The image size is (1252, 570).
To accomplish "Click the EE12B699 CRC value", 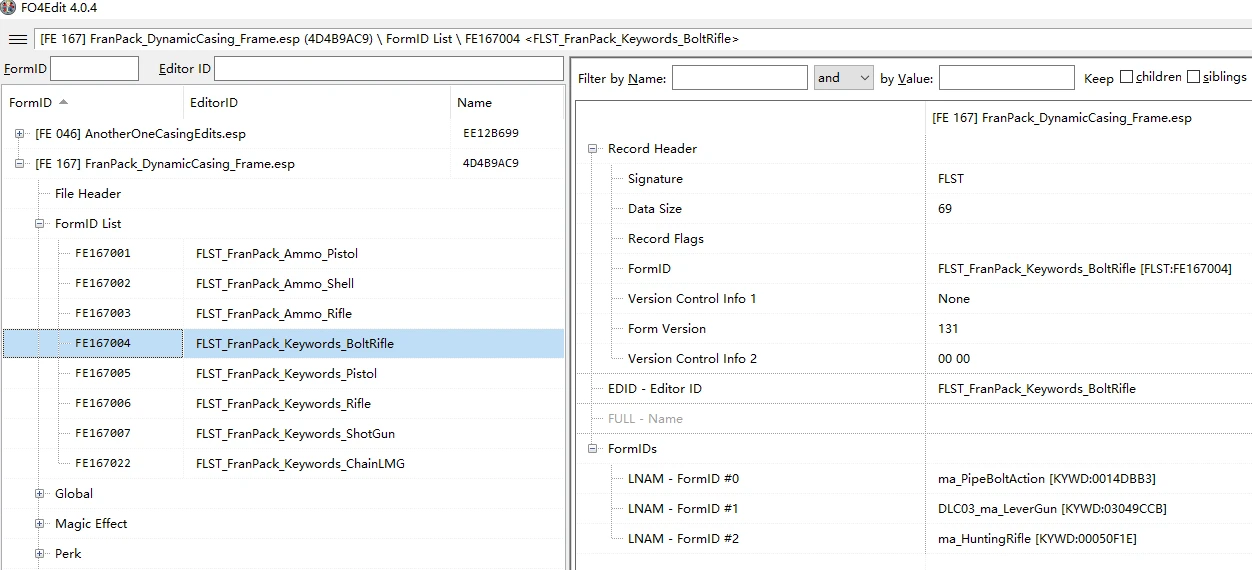I will pyautogui.click(x=491, y=133).
